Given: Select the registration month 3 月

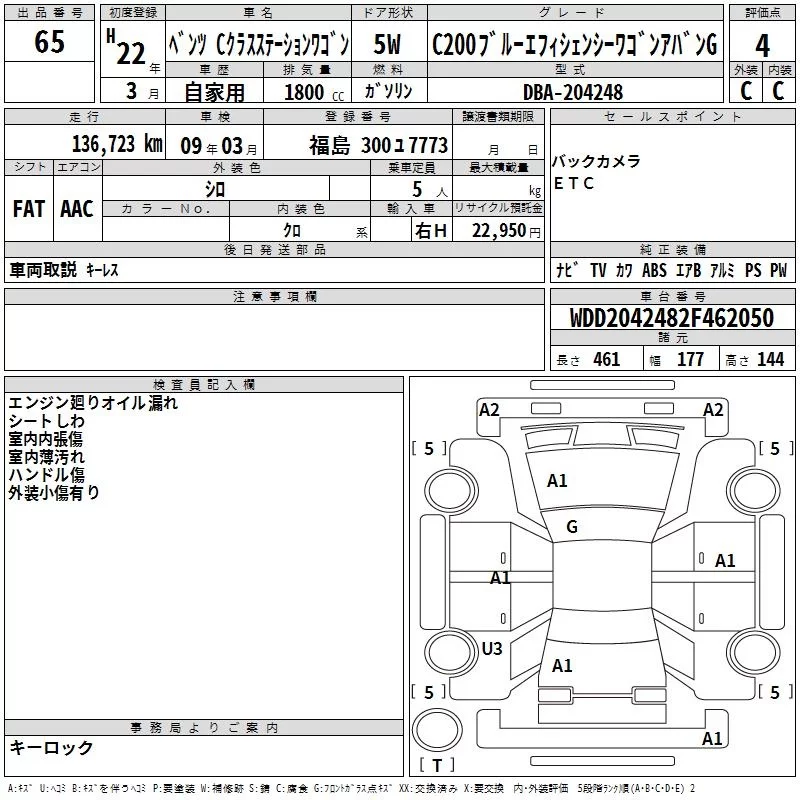Looking at the screenshot, I should (142, 91).
